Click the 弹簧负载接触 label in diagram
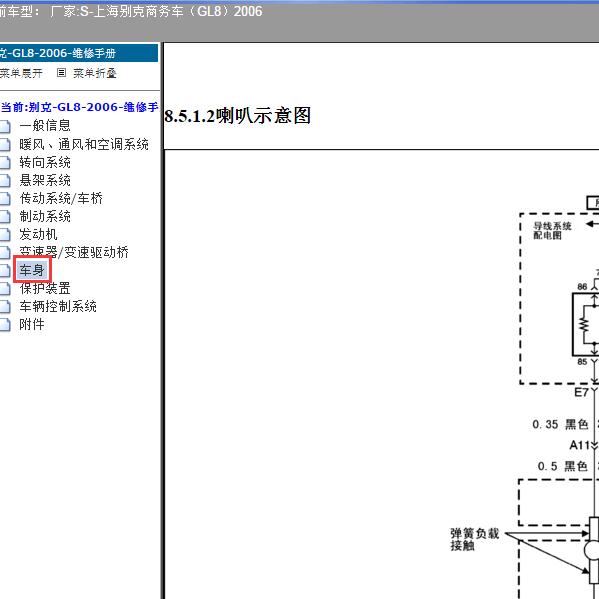Image resolution: width=599 pixels, height=599 pixels. click(x=474, y=539)
